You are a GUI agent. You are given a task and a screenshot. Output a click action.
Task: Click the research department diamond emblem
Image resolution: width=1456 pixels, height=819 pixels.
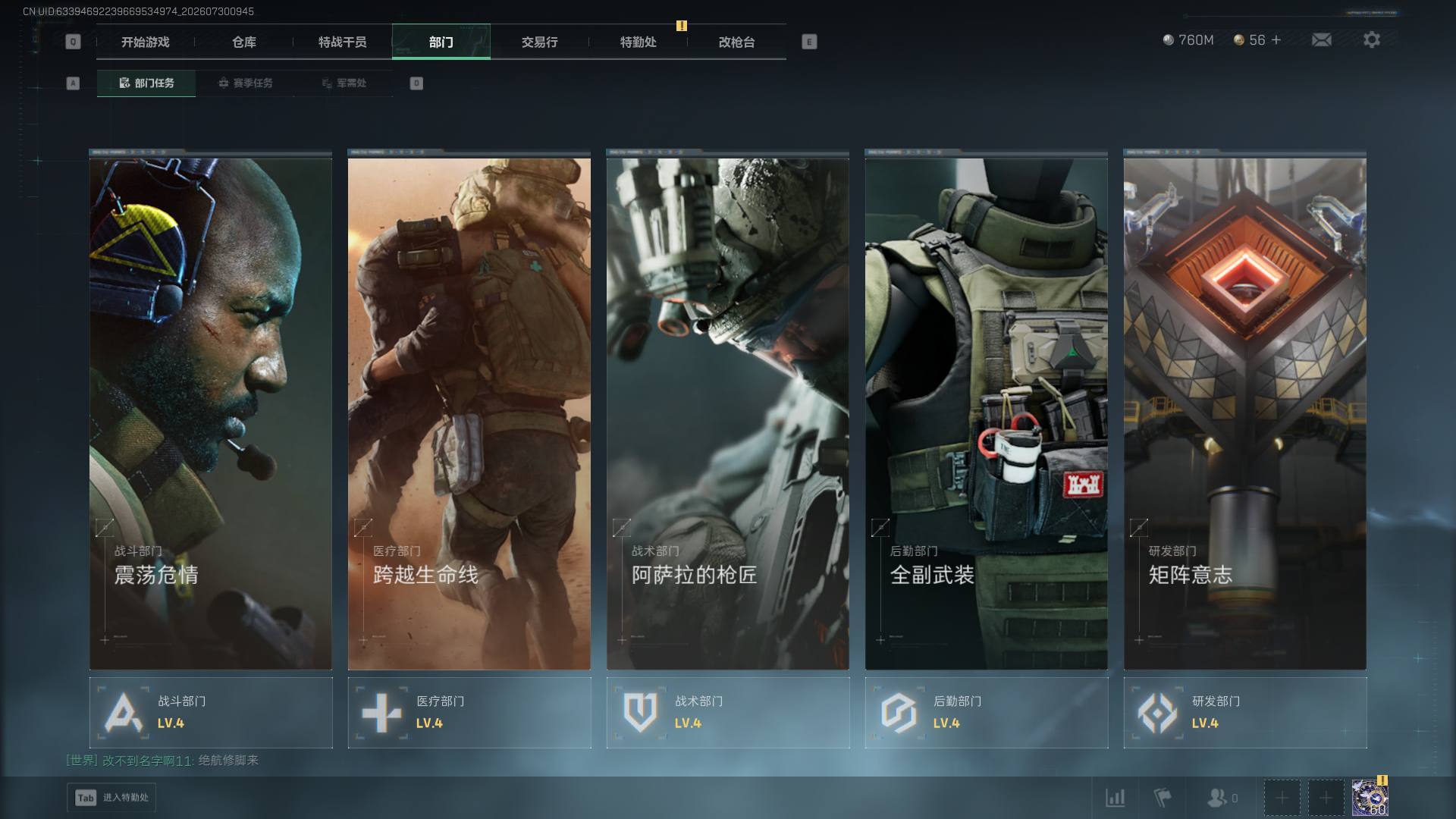(x=1157, y=713)
